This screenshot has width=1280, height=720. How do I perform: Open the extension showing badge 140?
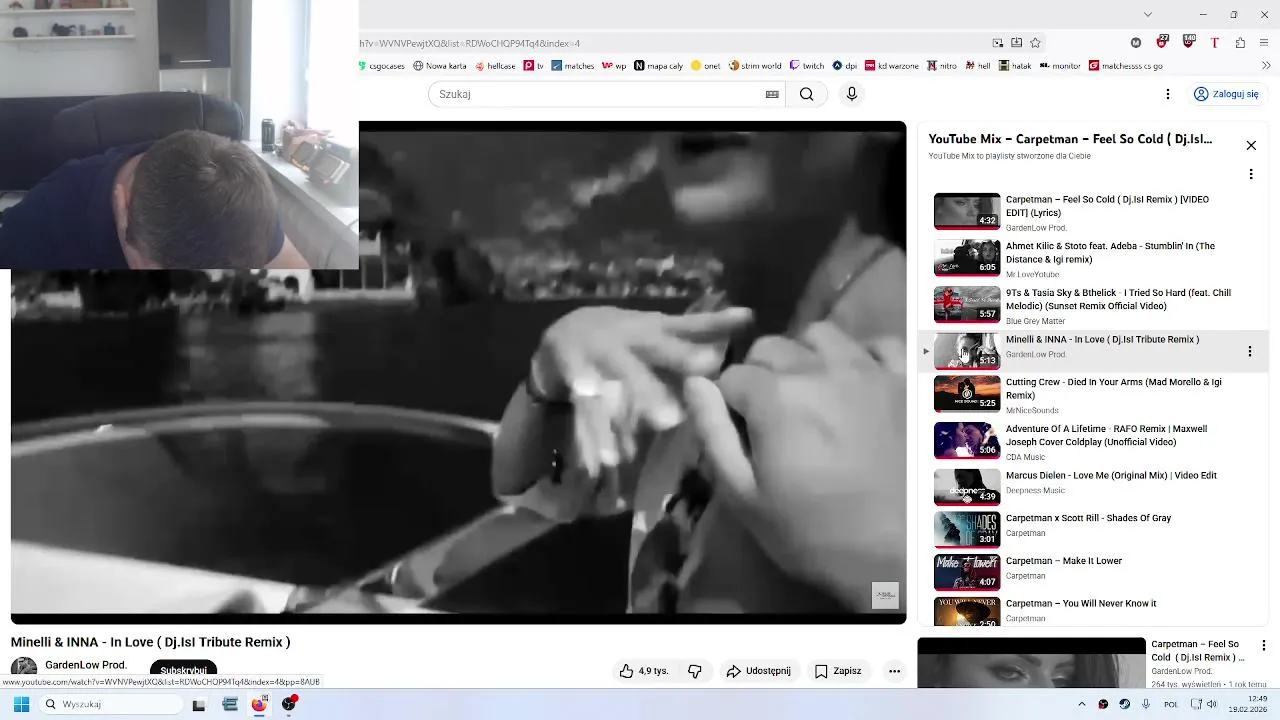tap(1188, 43)
